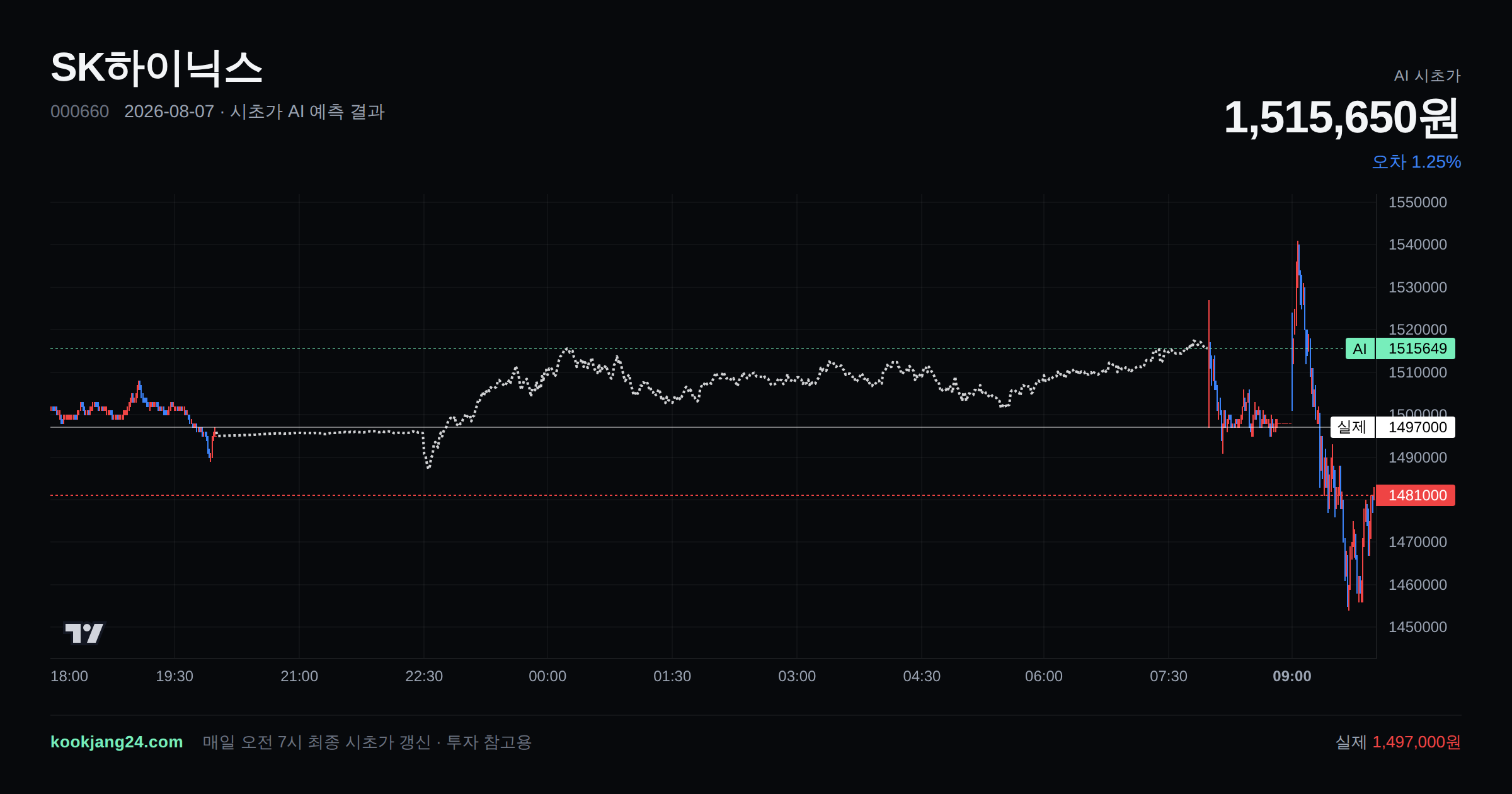Click the 18:00 time axis label
The image size is (1512, 794).
(x=69, y=676)
